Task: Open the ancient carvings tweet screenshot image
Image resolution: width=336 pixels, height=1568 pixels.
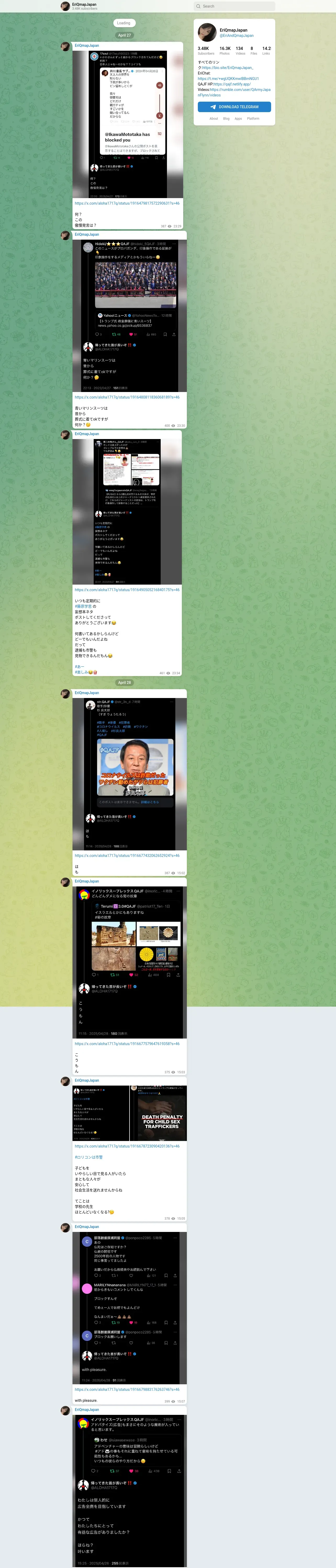Action: pos(129,962)
